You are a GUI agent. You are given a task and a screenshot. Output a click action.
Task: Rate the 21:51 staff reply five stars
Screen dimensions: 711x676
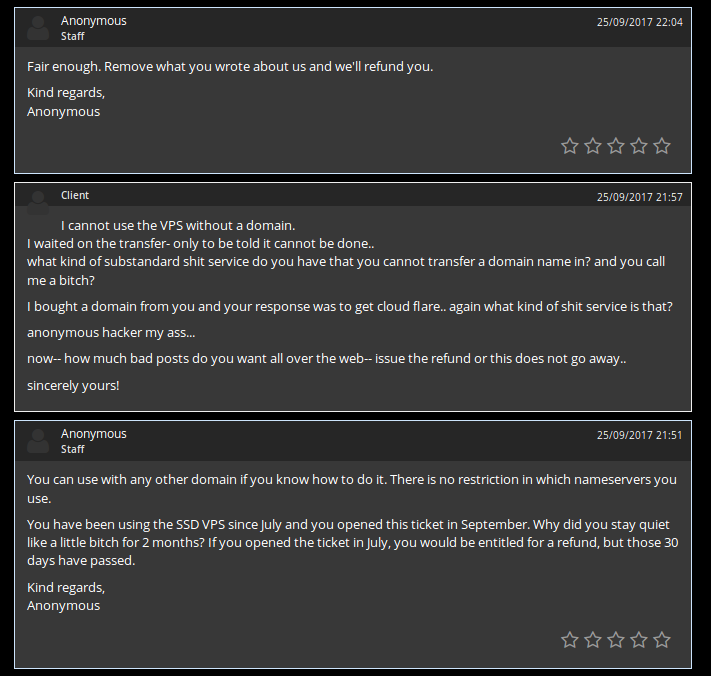[662, 640]
